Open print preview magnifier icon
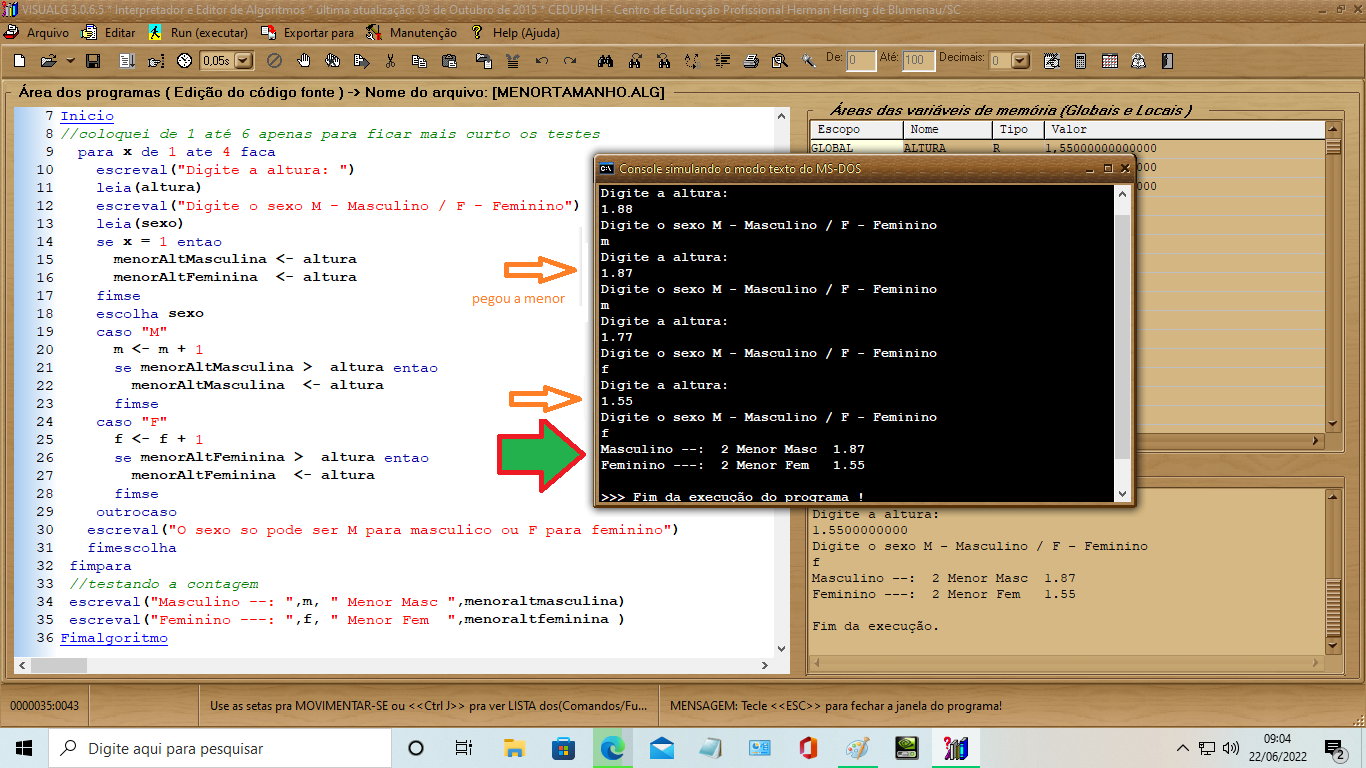The image size is (1366, 768). pyautogui.click(x=779, y=61)
